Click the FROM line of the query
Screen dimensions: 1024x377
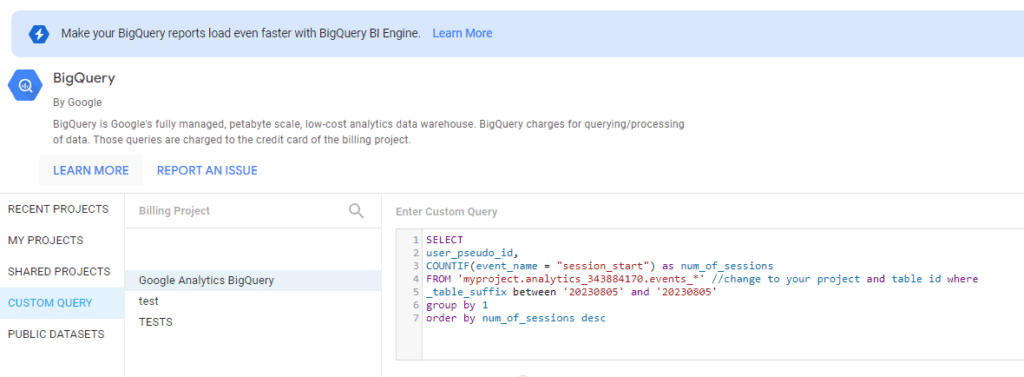[x=702, y=279]
